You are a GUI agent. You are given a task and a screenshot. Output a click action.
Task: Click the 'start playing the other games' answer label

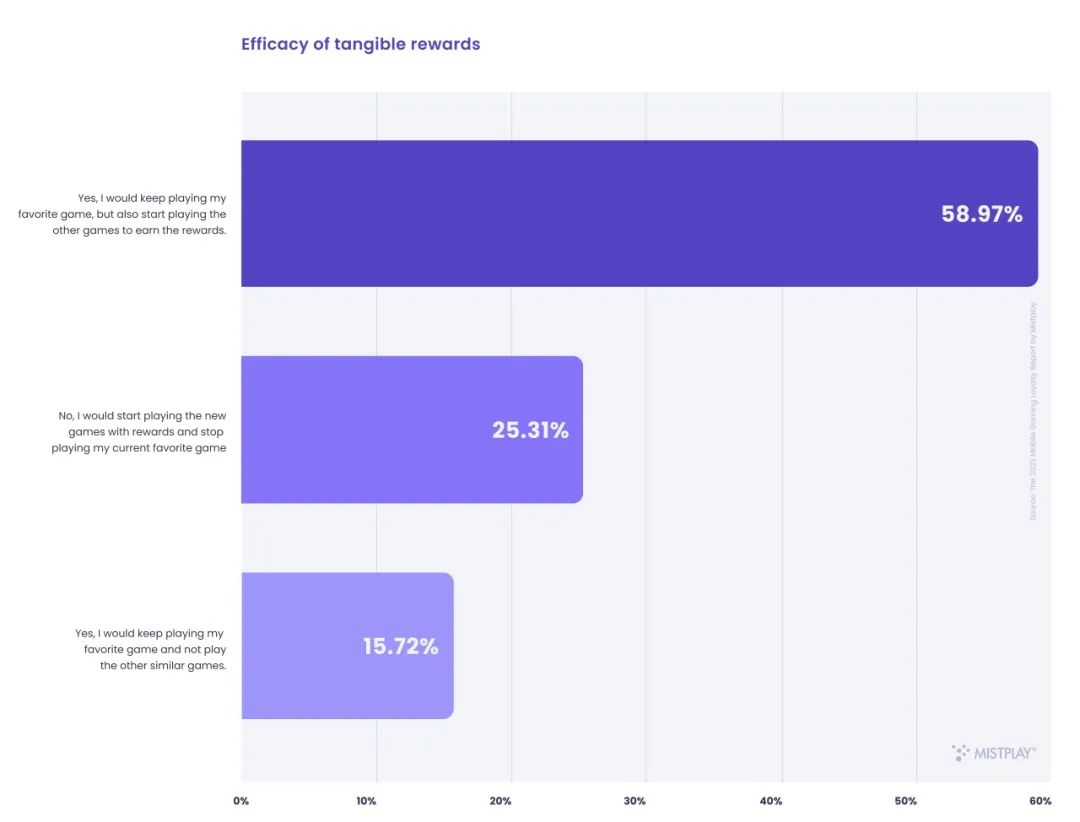point(122,214)
